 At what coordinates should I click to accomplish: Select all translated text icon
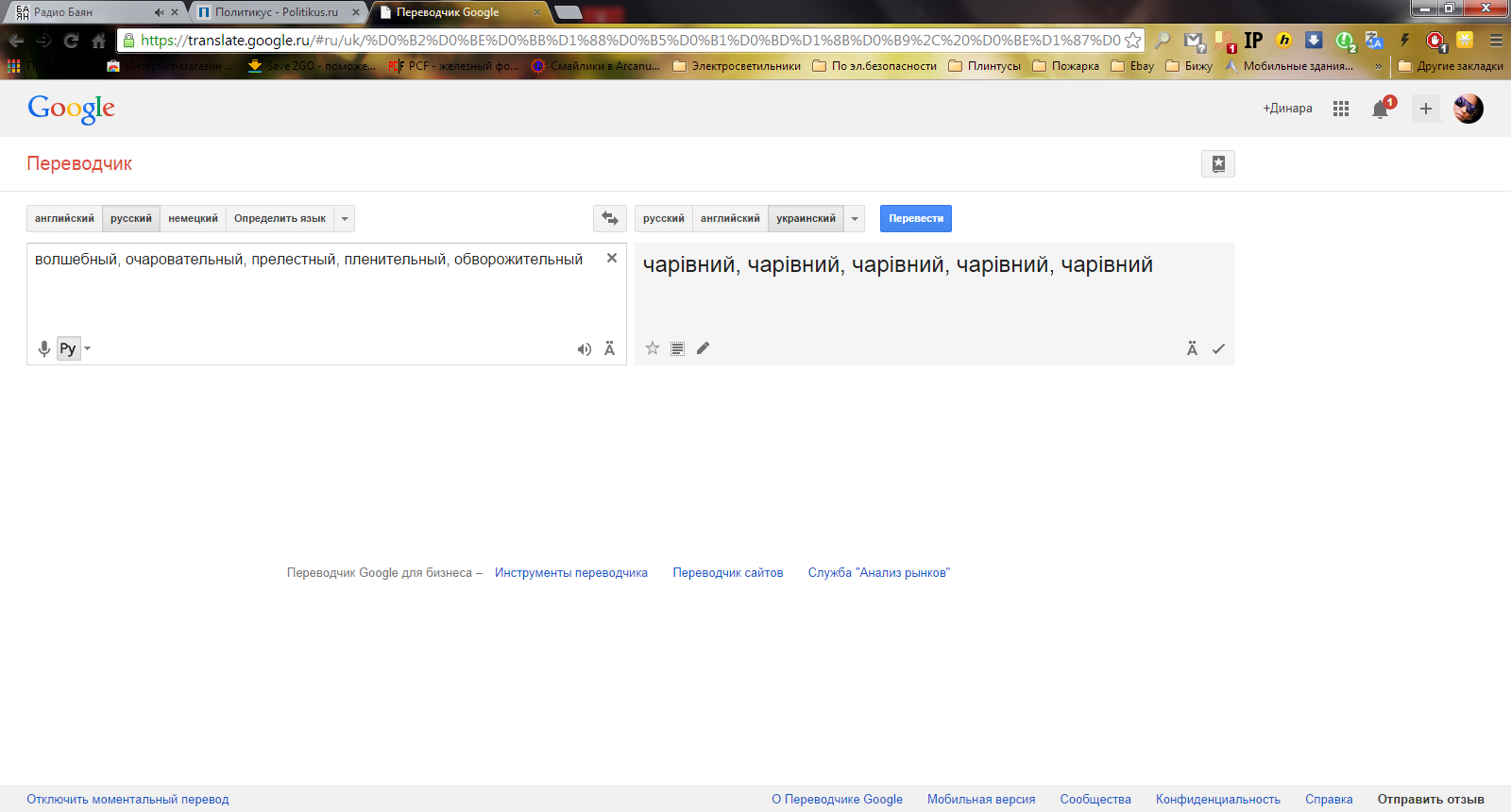point(677,348)
